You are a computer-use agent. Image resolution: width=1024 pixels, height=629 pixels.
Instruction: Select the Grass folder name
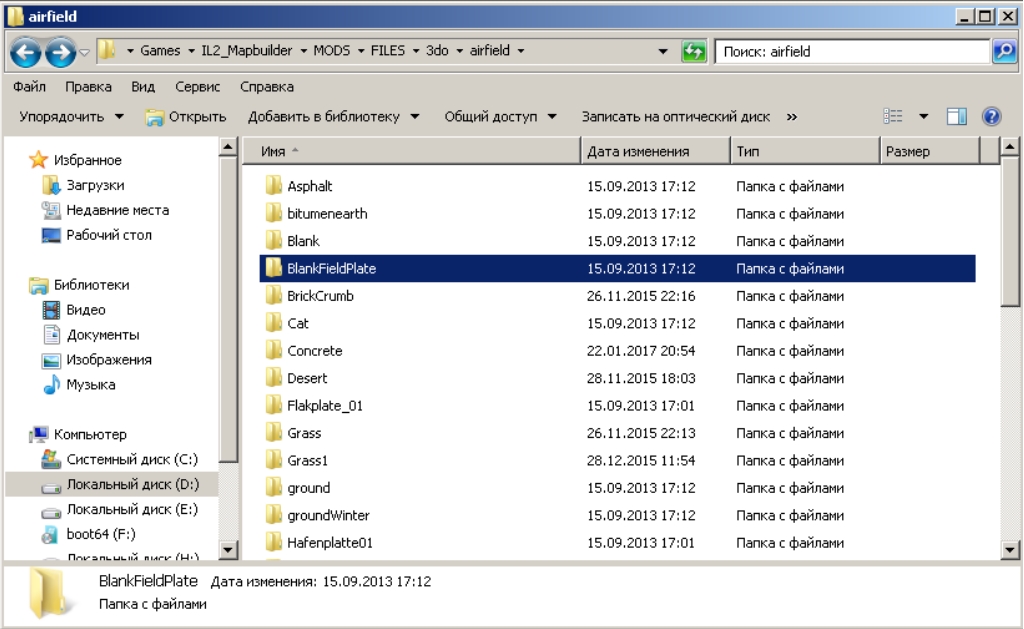pyautogui.click(x=304, y=433)
